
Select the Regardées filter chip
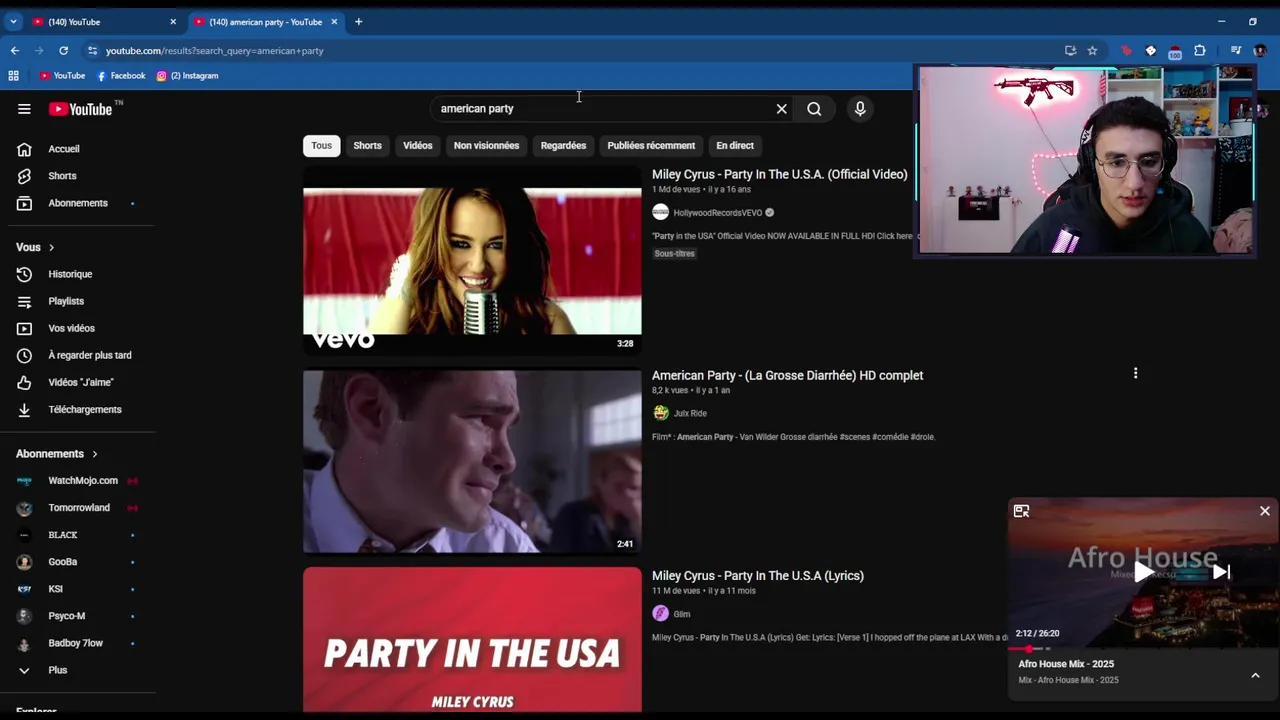(x=563, y=145)
